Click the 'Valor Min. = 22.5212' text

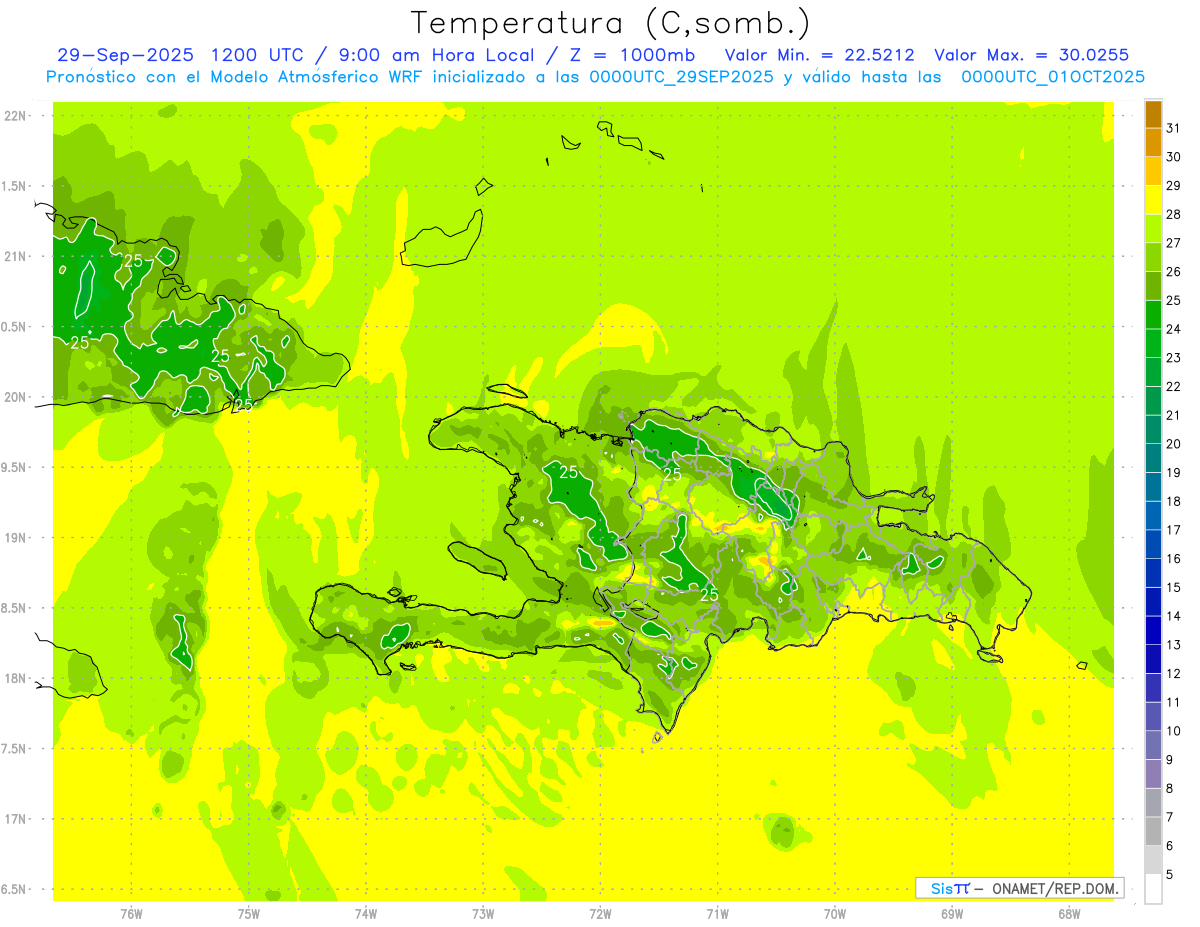click(x=819, y=55)
